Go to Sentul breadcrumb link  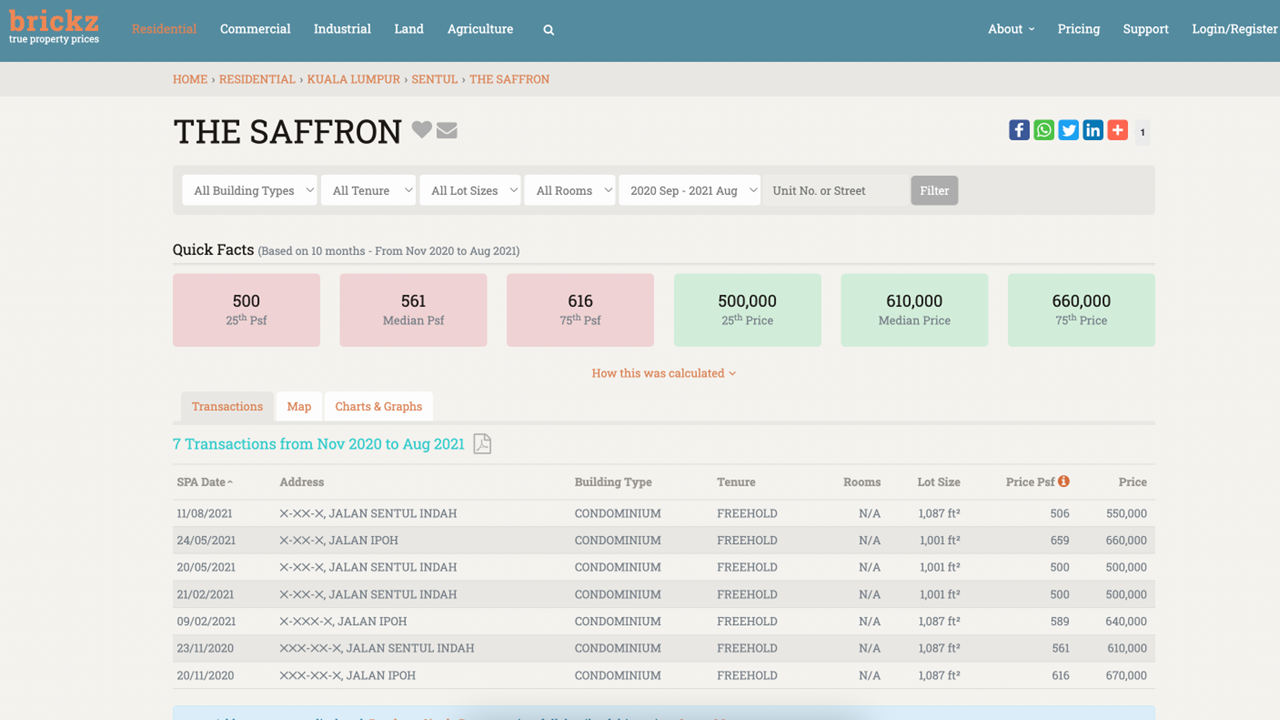434,79
